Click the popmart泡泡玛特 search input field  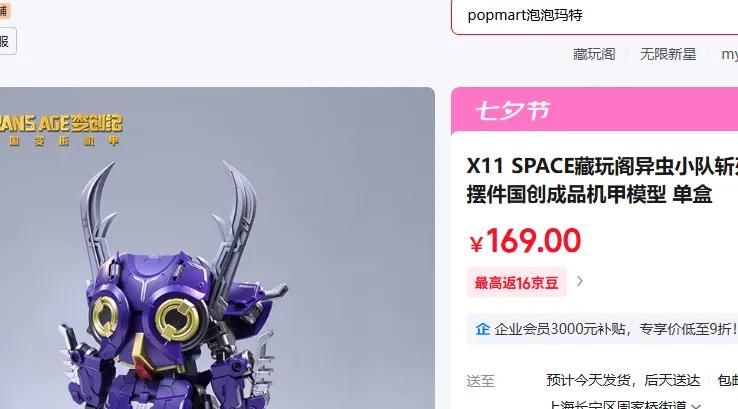click(594, 16)
